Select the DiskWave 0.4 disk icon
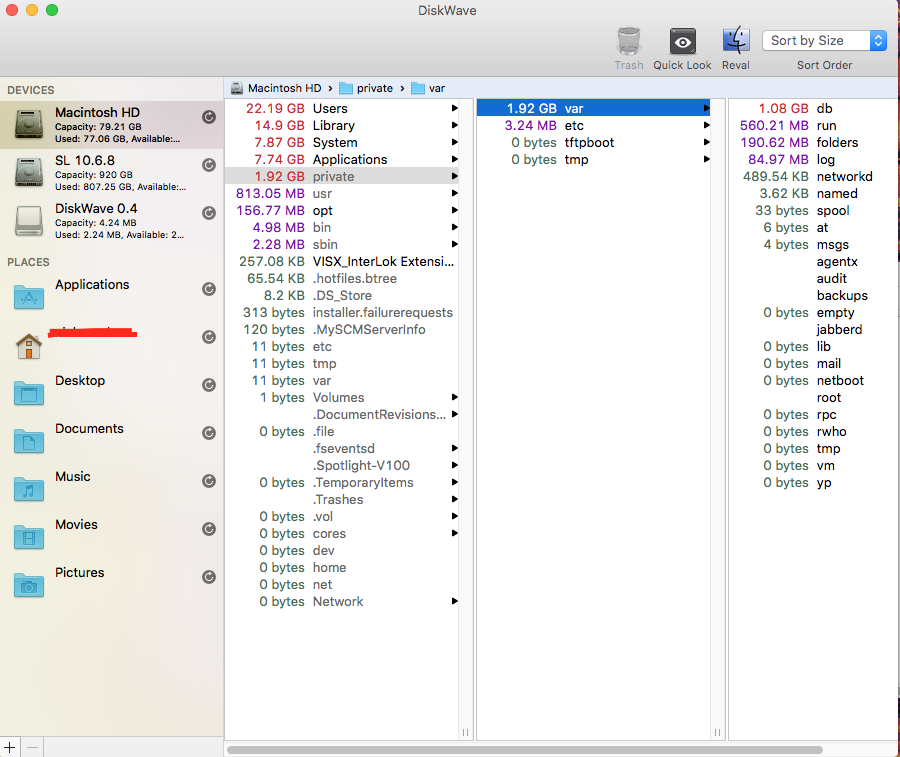The width and height of the screenshot is (900, 757). tap(29, 221)
